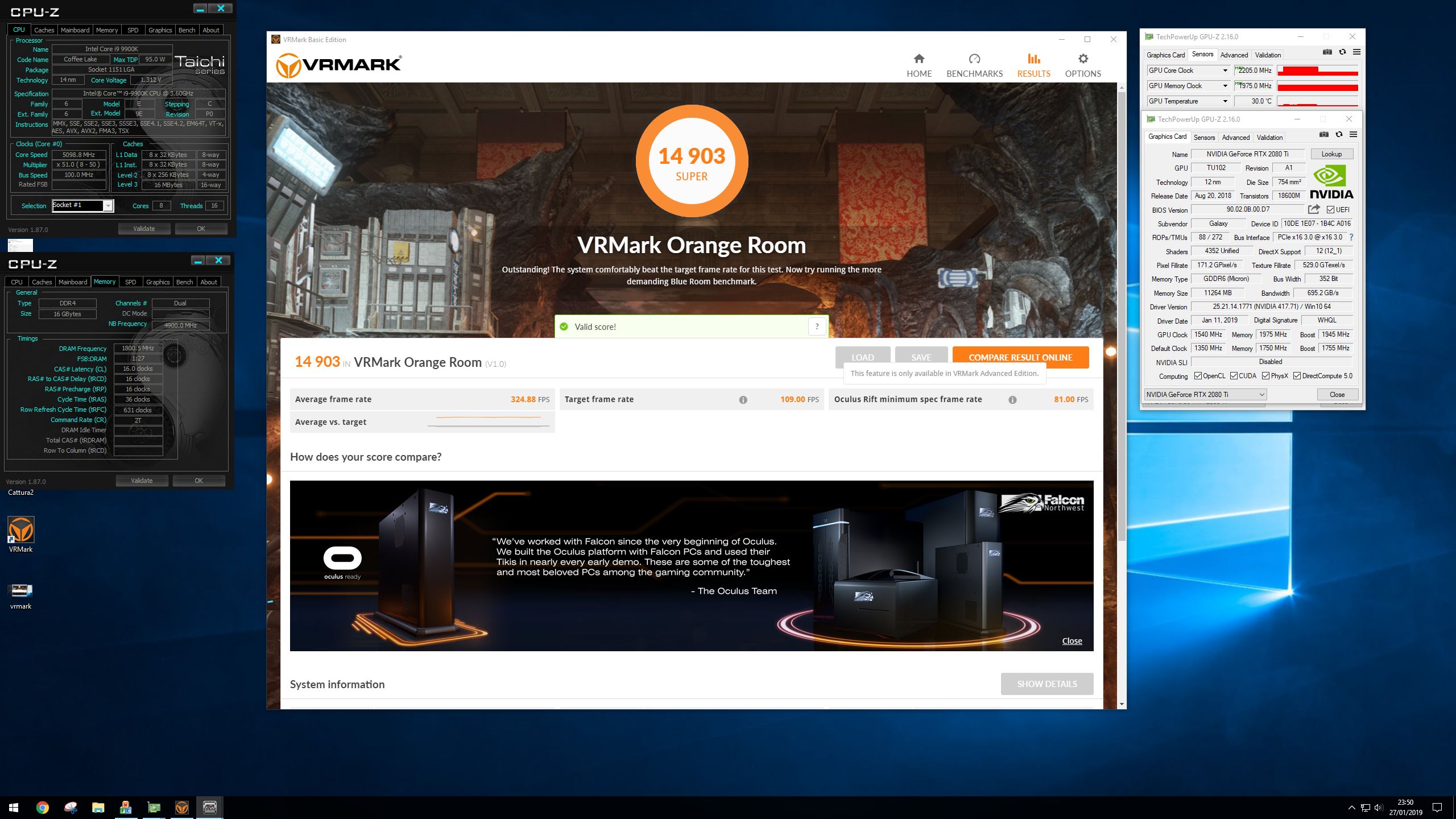The width and height of the screenshot is (1456, 819).
Task: Click the BIOS export share icon in GPU-Z
Action: click(1314, 209)
